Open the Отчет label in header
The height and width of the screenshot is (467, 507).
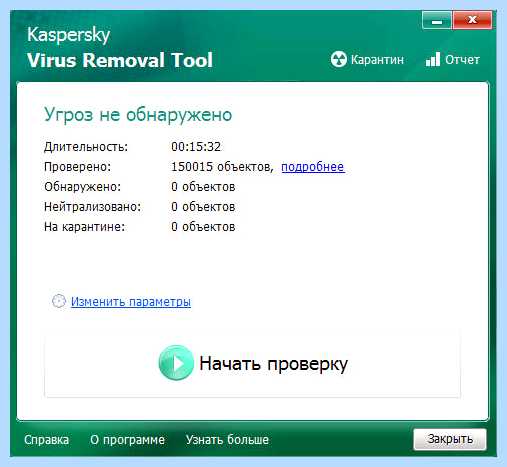[462, 60]
